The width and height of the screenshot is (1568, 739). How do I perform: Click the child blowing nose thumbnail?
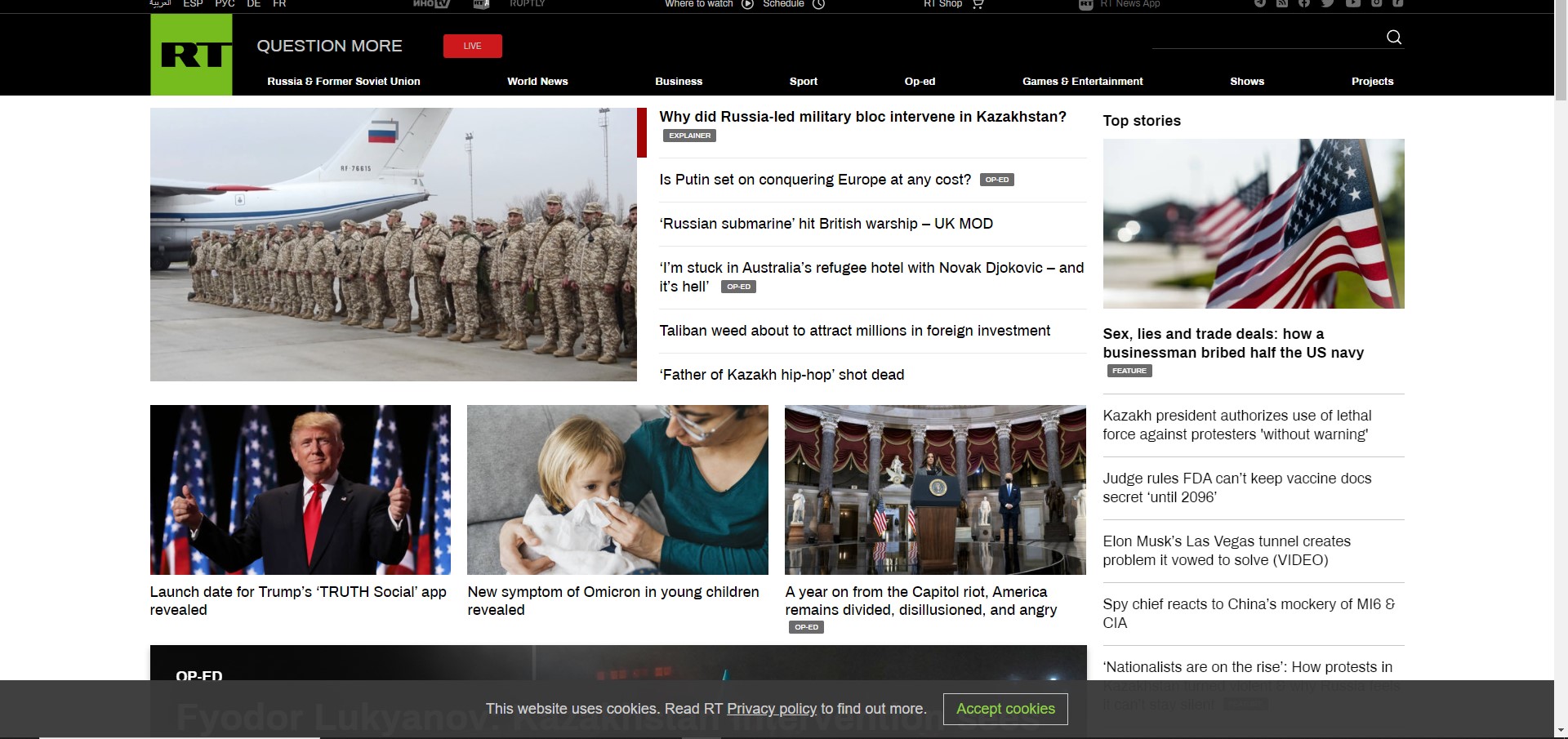tap(617, 490)
